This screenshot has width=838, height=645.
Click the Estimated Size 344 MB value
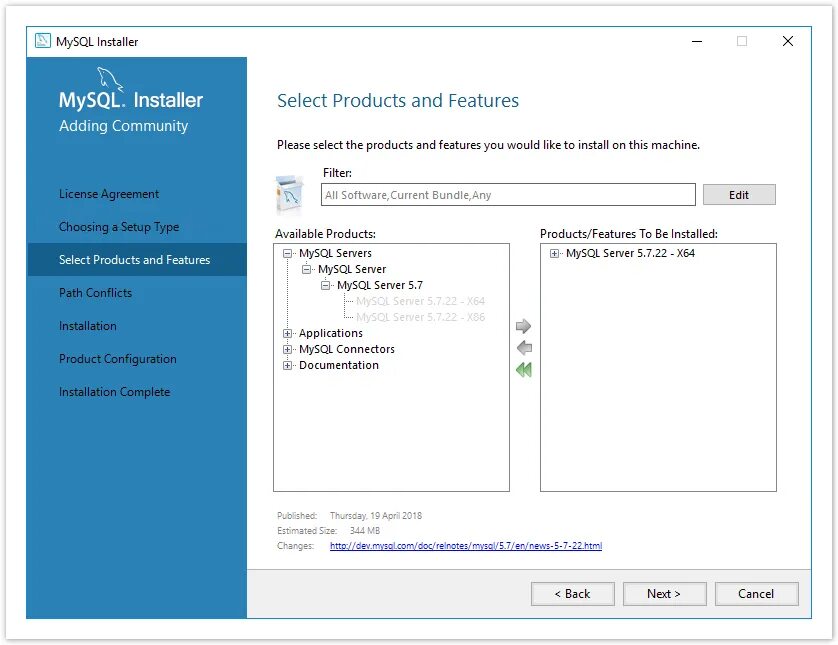pyautogui.click(x=365, y=531)
